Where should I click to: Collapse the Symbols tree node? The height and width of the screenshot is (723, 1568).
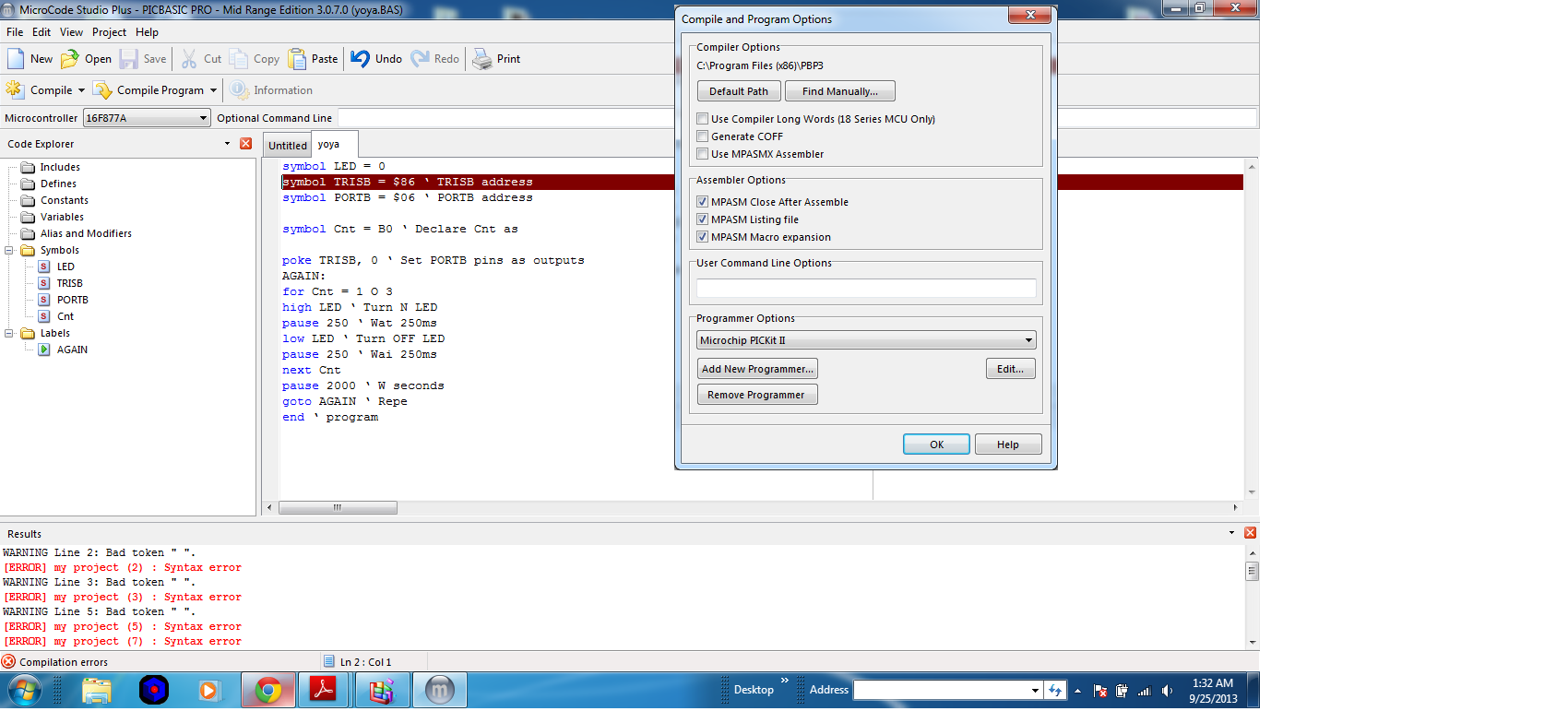[9, 250]
